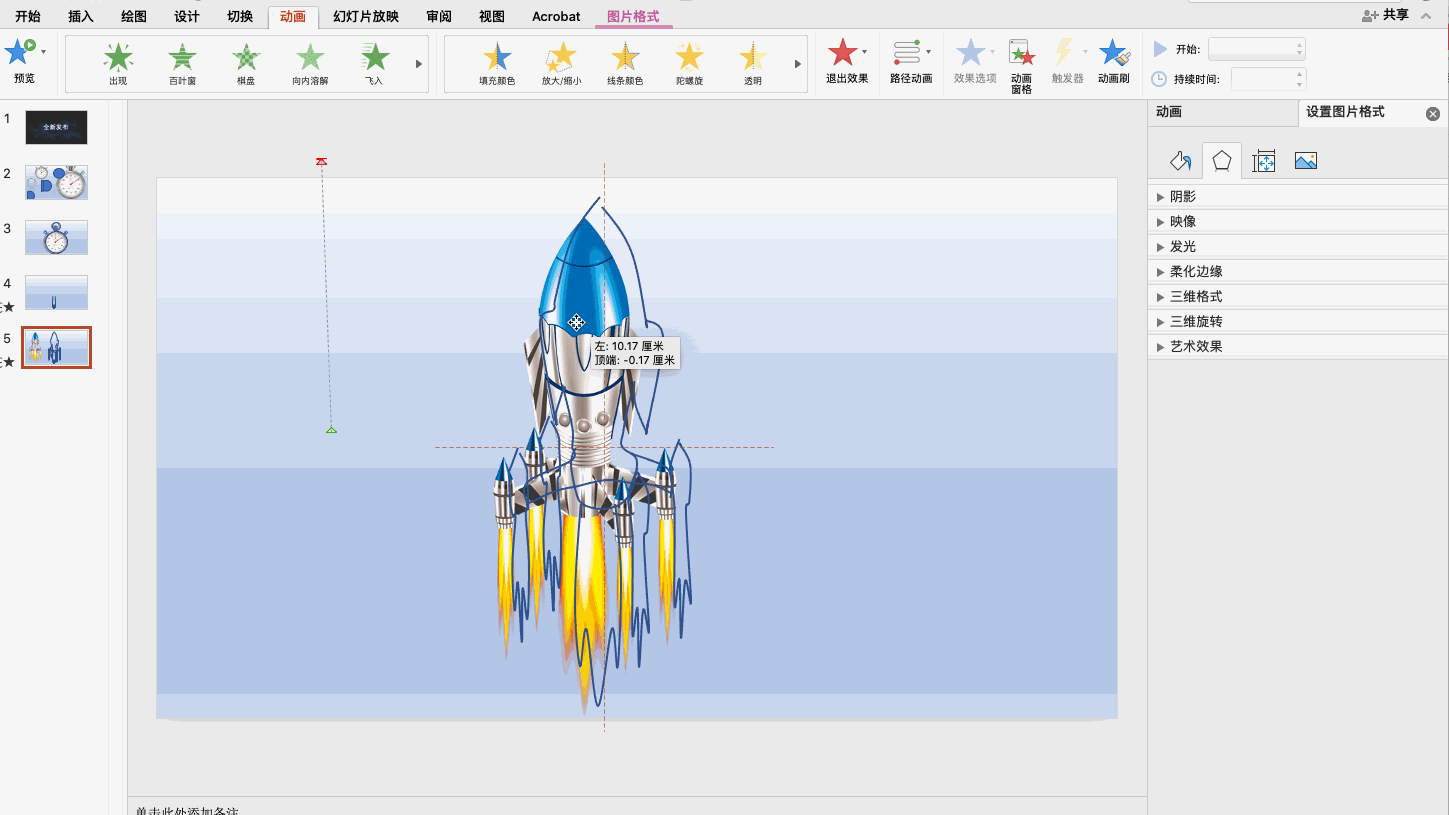Open the 预览 dropdown arrow
This screenshot has width=1449, height=815.
tap(43, 51)
